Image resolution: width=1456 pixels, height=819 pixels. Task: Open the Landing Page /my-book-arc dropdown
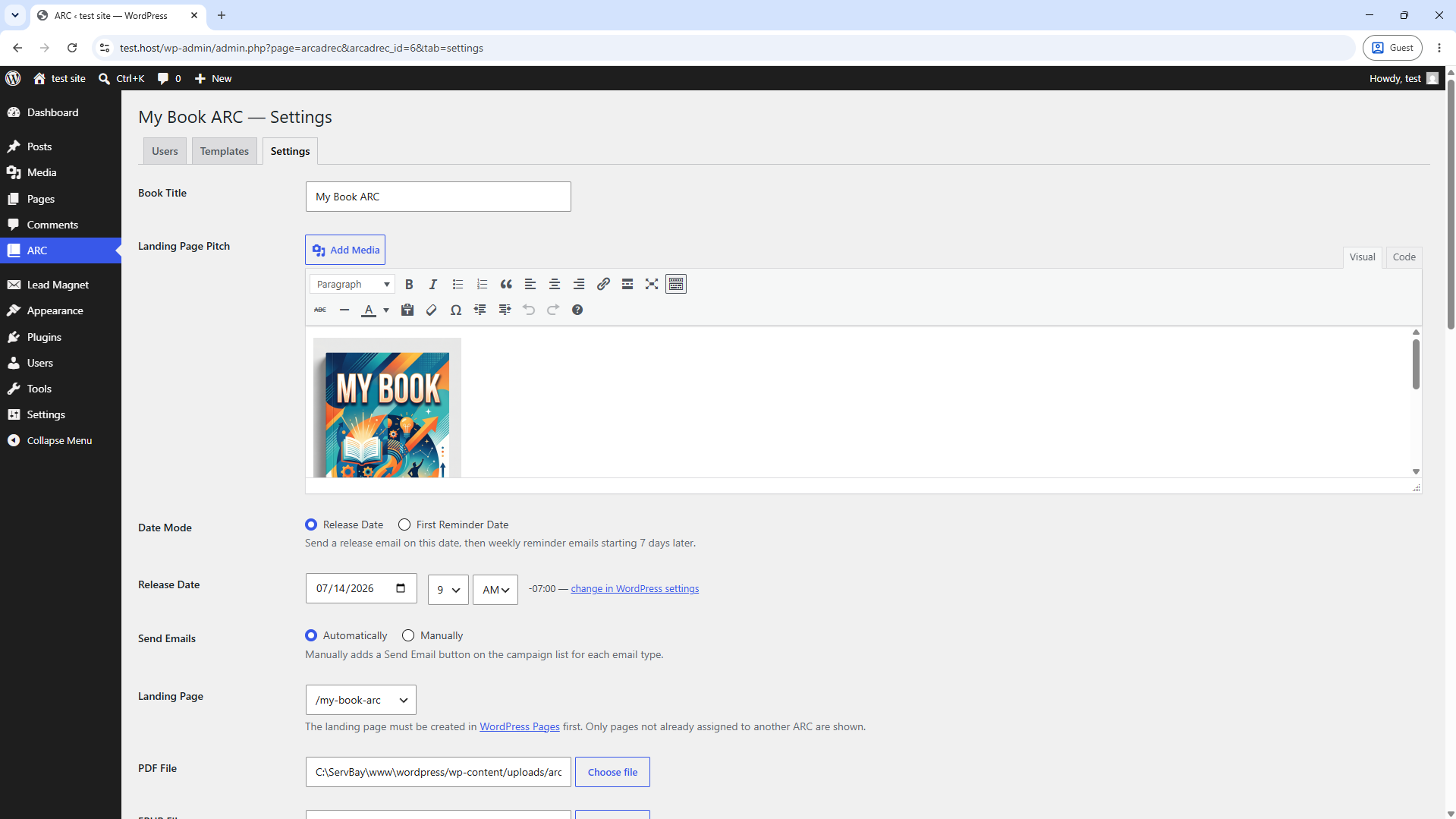[x=361, y=700]
